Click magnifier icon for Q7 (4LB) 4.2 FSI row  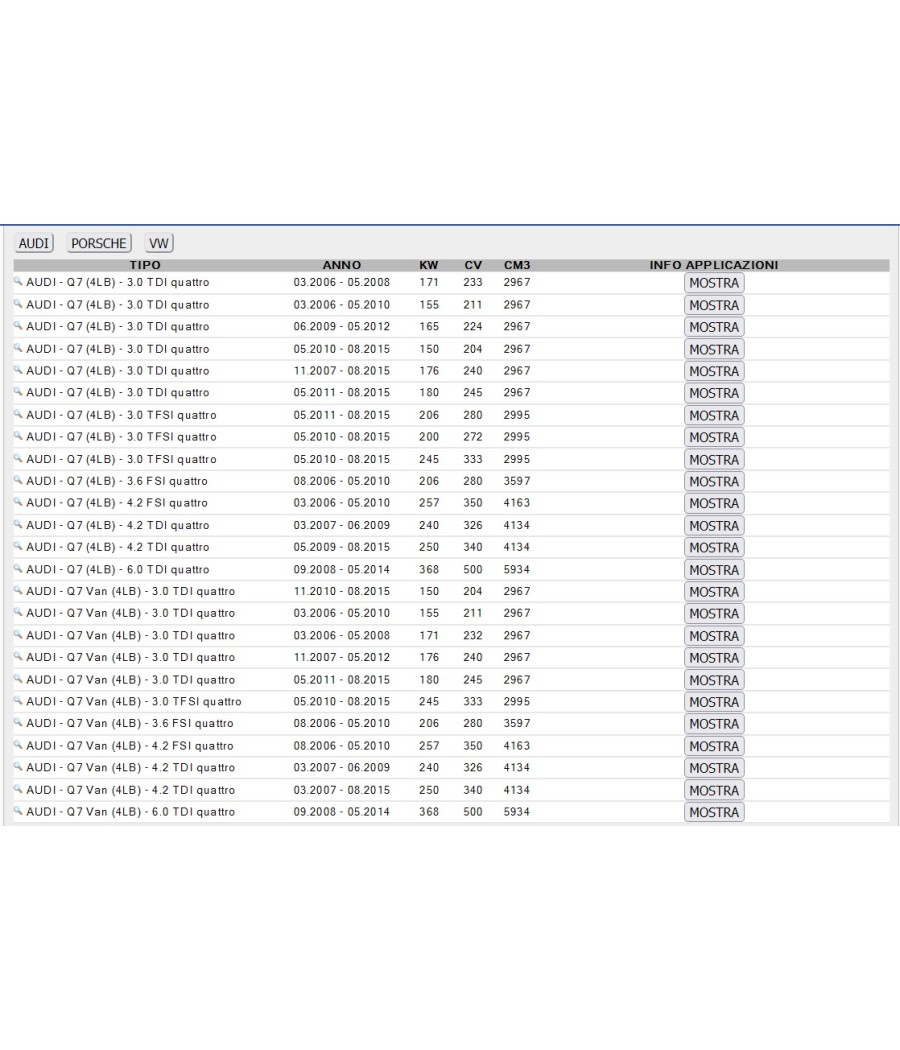click(x=18, y=503)
